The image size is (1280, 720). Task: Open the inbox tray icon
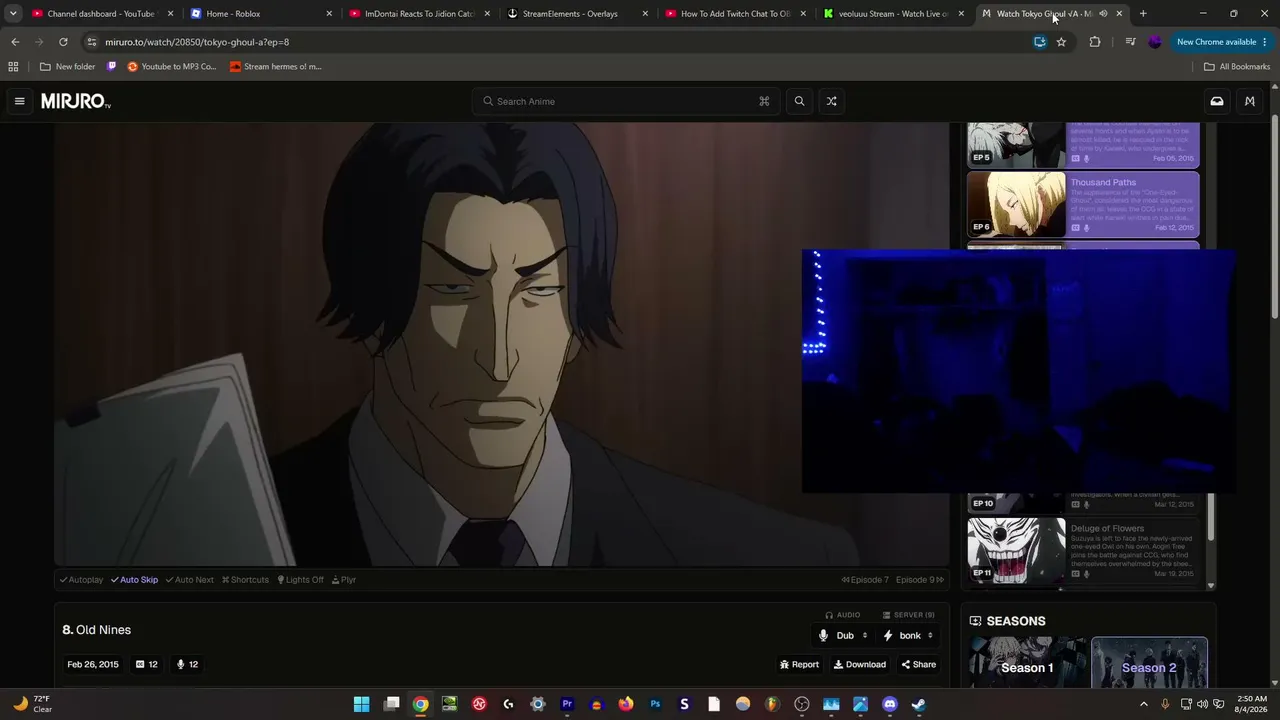point(1217,101)
